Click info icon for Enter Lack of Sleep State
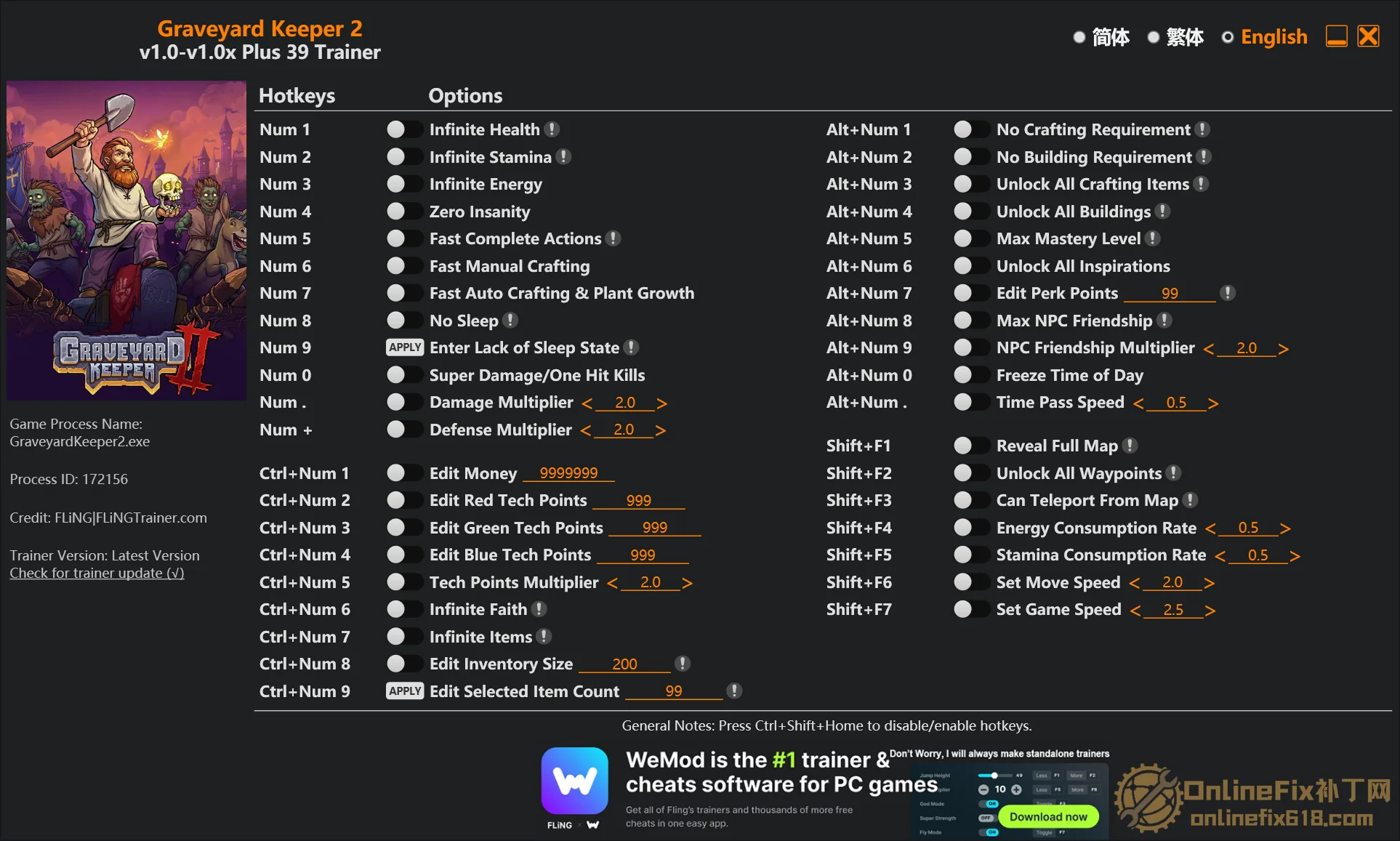 (632, 347)
